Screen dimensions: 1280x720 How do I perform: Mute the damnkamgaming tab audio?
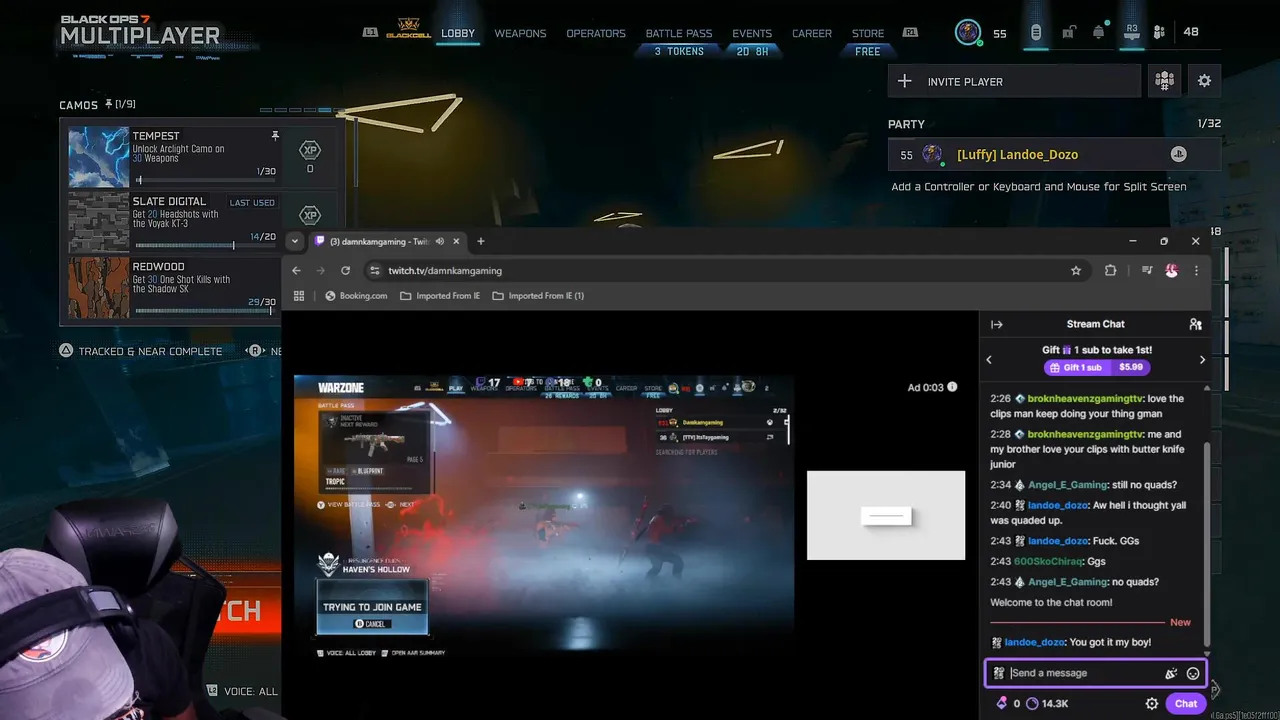point(440,241)
